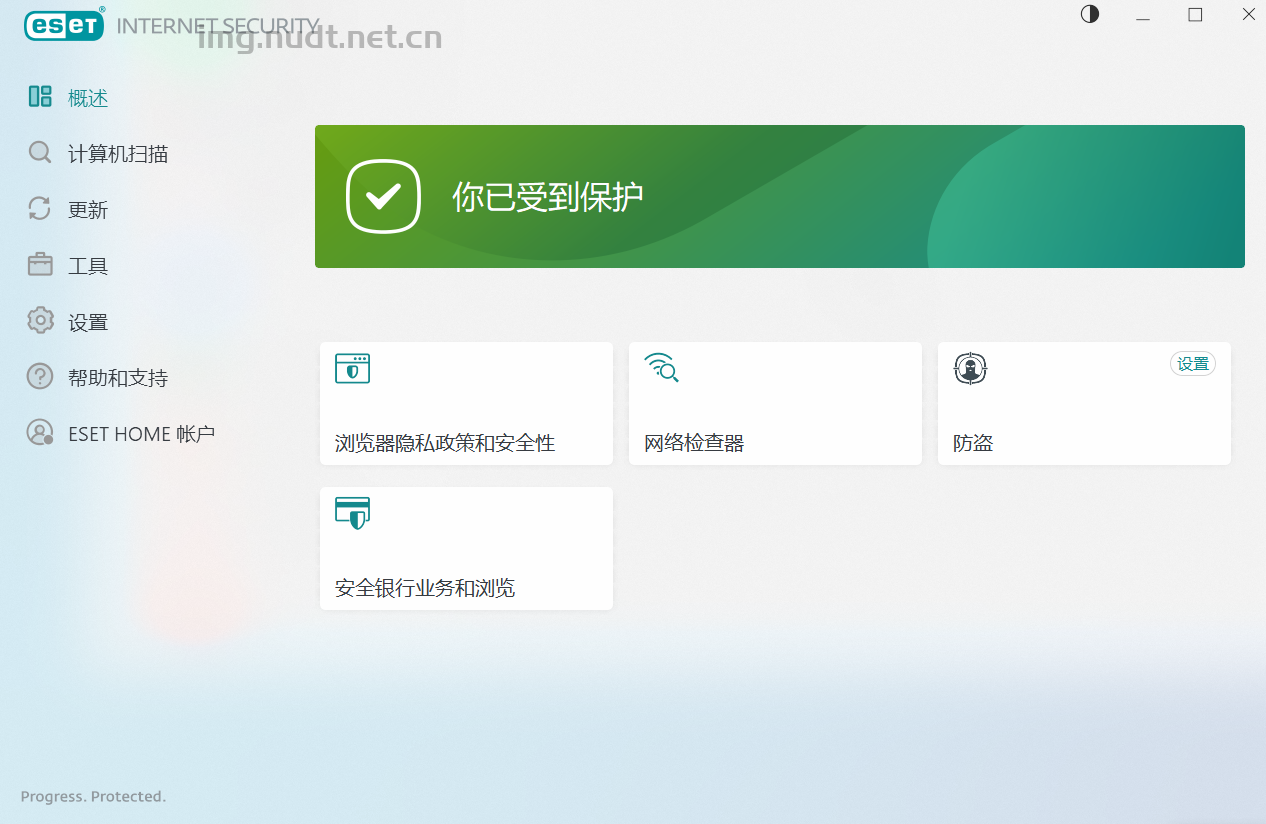Click the 概述 dashboard icon
This screenshot has width=1266, height=824.
pyautogui.click(x=40, y=97)
